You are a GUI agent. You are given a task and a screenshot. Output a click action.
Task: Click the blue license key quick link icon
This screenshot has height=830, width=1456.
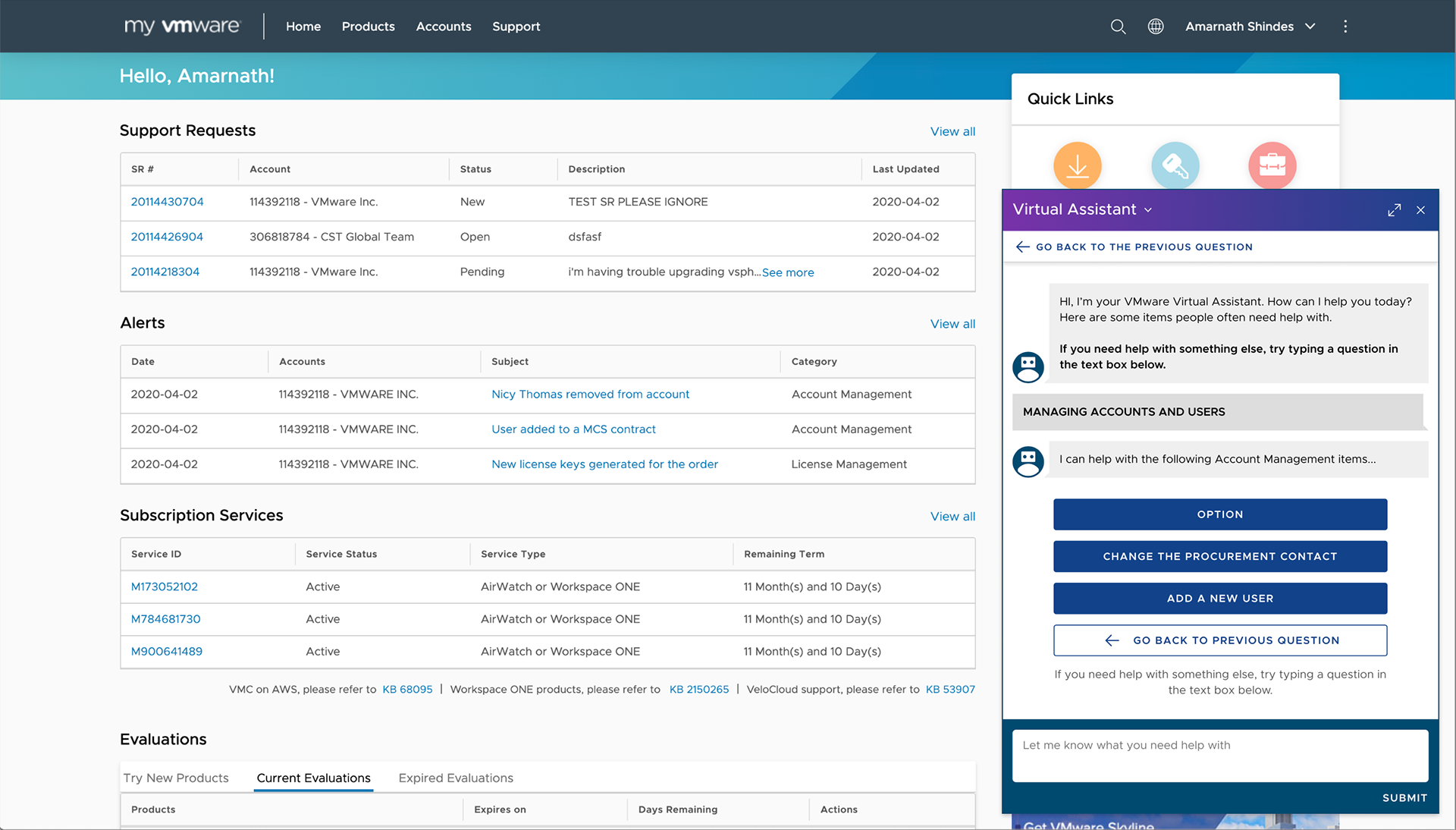pyautogui.click(x=1175, y=165)
